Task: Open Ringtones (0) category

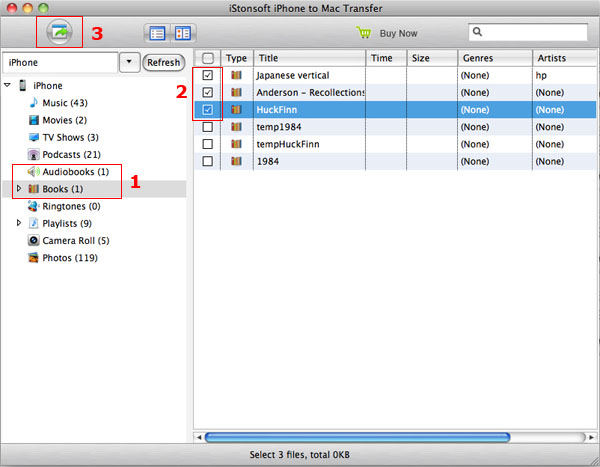Action: tap(64, 206)
